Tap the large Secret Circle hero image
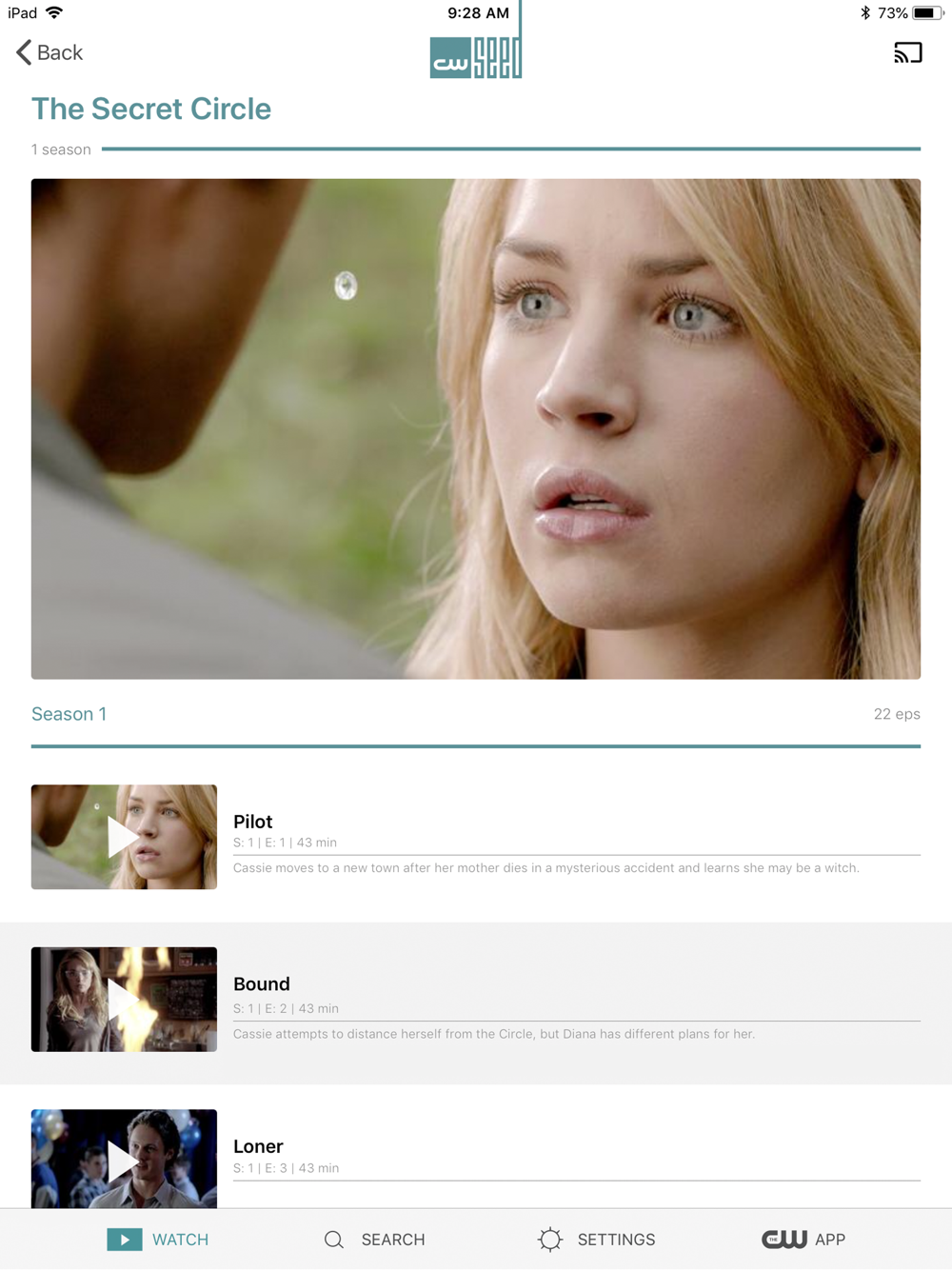 [476, 428]
